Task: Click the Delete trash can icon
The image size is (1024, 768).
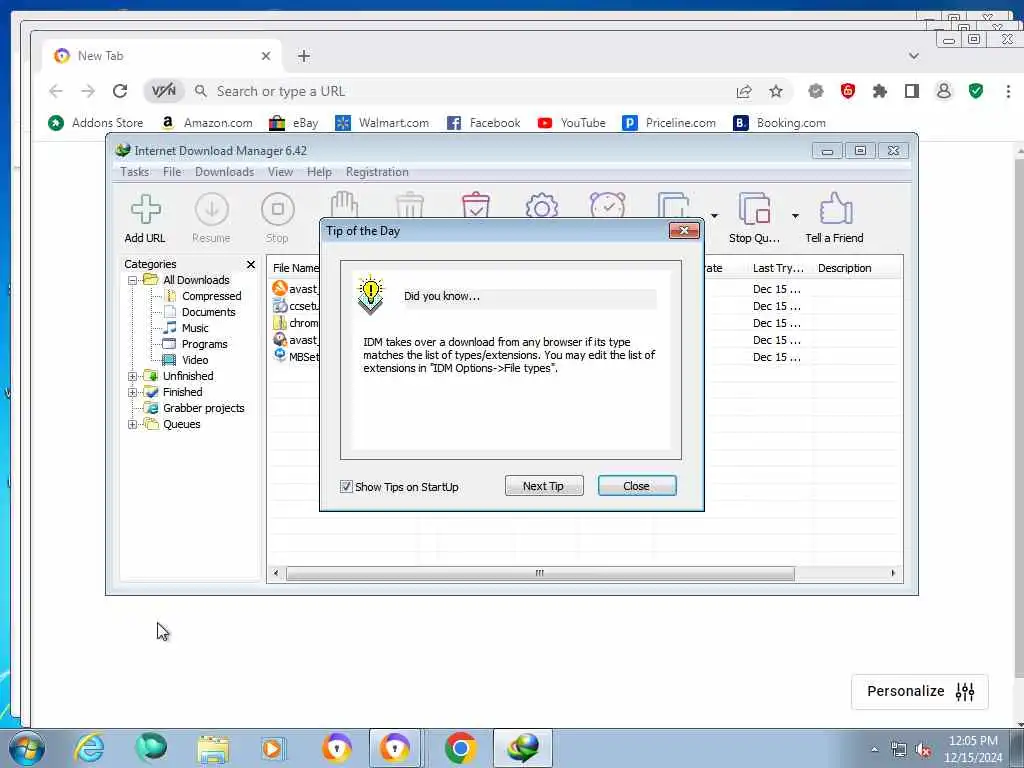Action: (x=410, y=205)
